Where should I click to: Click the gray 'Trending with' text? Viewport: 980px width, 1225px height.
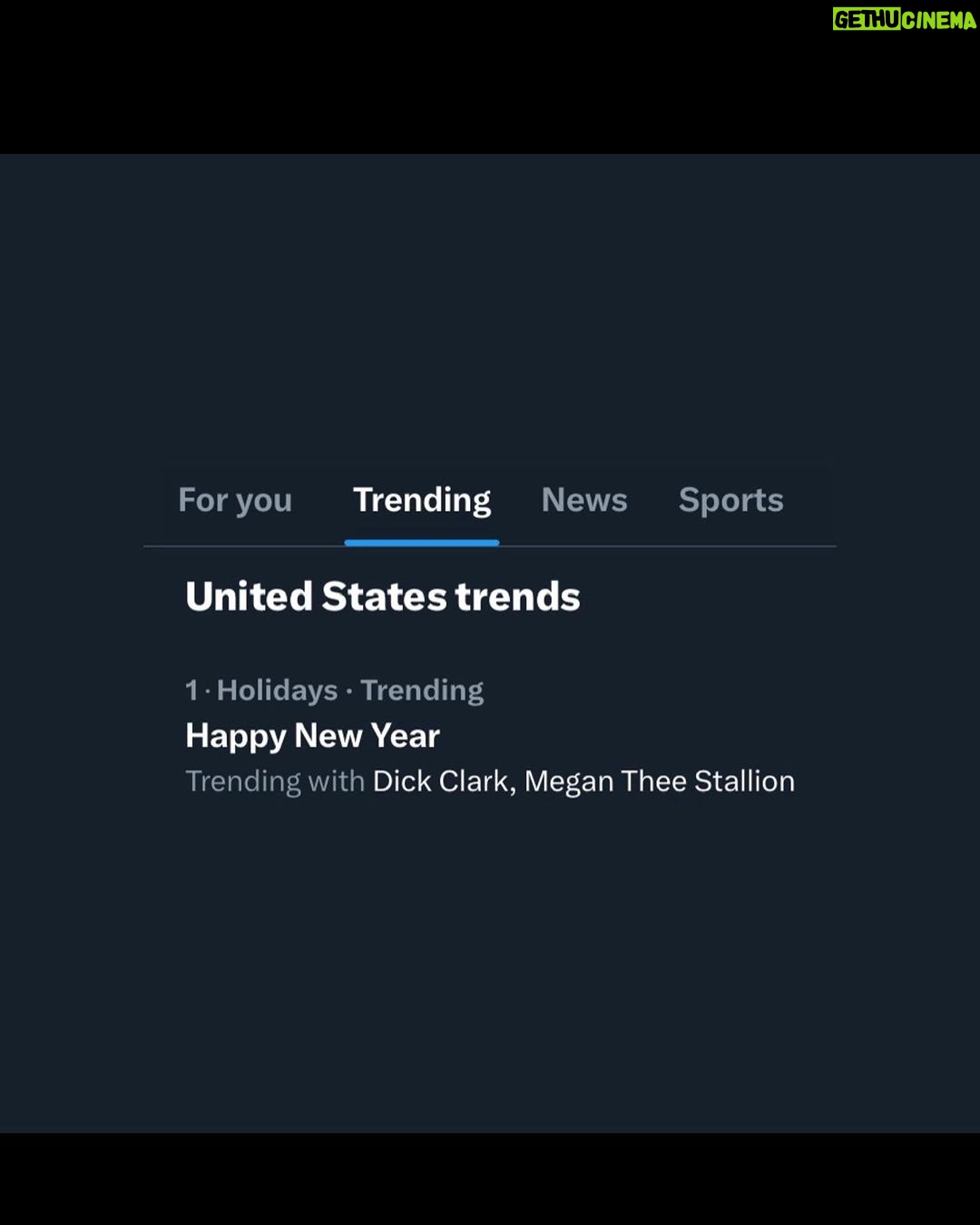coord(275,781)
